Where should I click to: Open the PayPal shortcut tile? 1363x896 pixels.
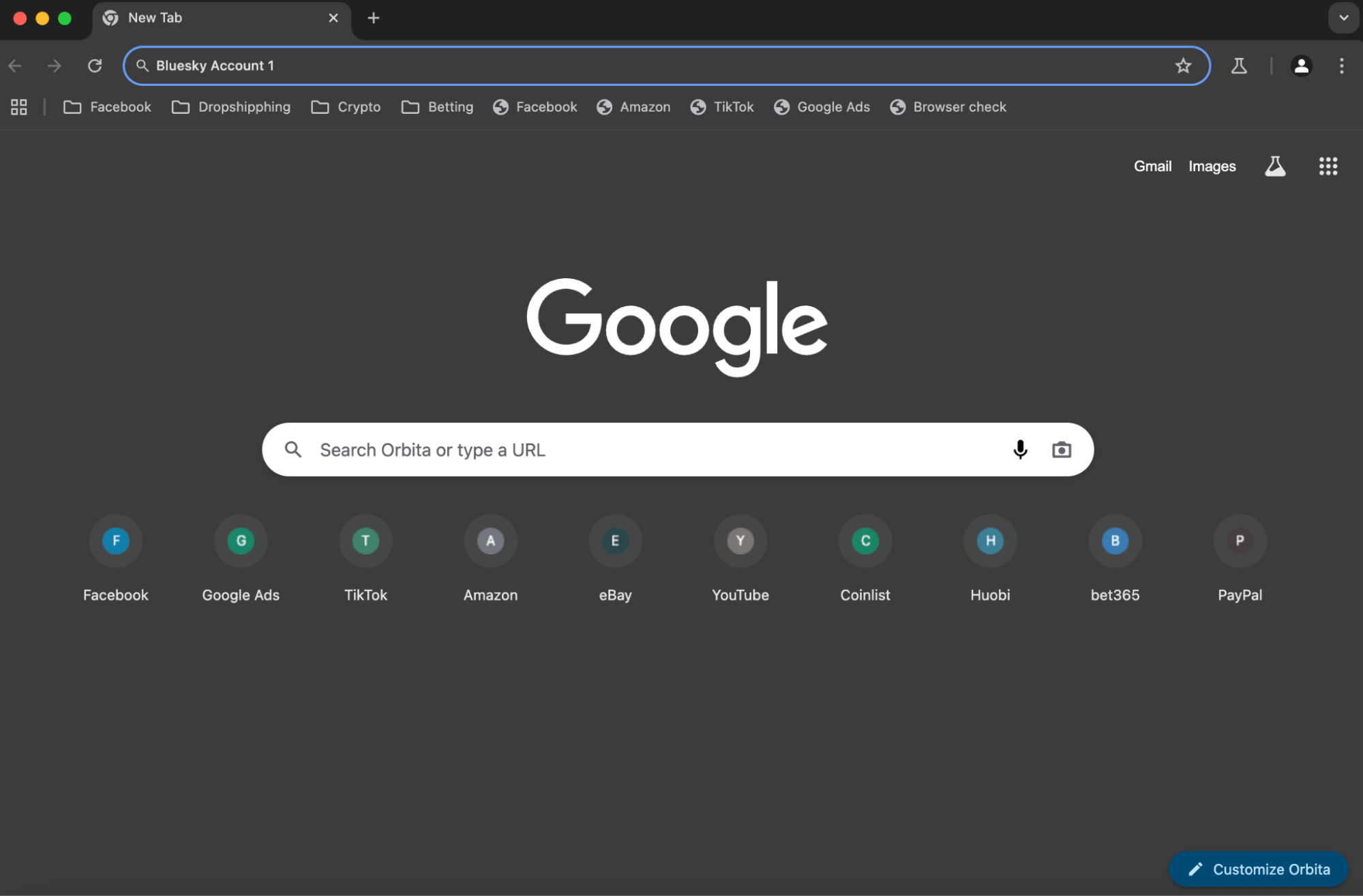pyautogui.click(x=1240, y=559)
